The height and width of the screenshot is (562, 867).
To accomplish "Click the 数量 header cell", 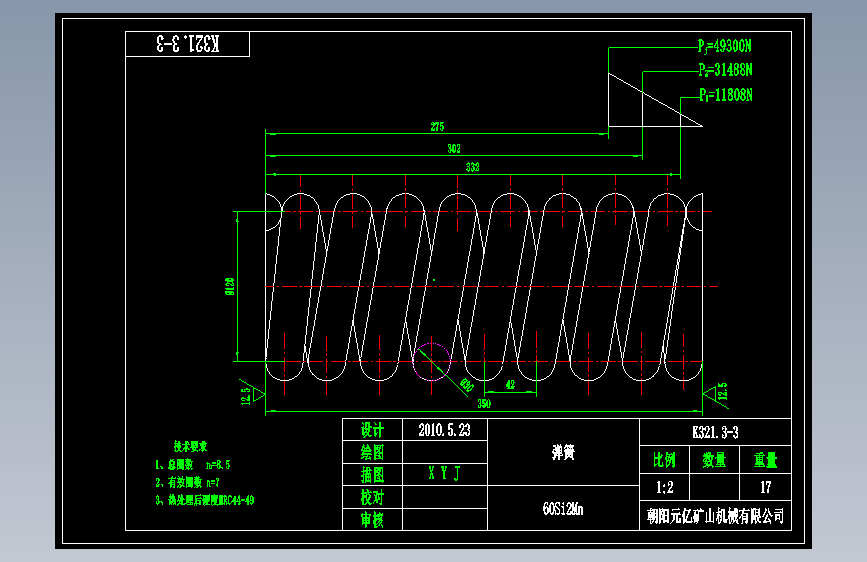I will pos(714,460).
